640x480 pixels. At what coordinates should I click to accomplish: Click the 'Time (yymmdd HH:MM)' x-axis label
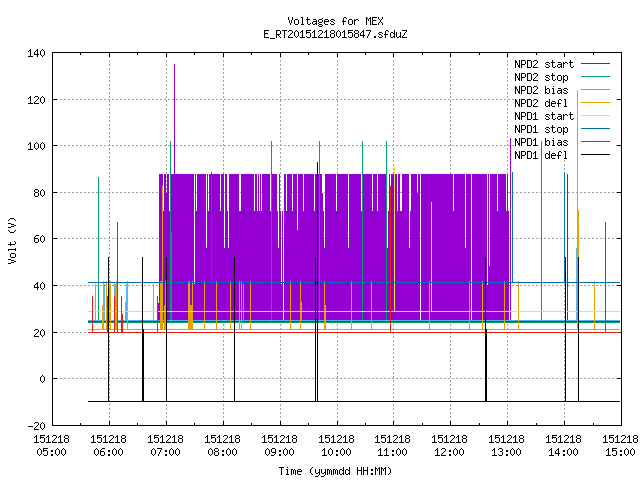tap(335, 471)
